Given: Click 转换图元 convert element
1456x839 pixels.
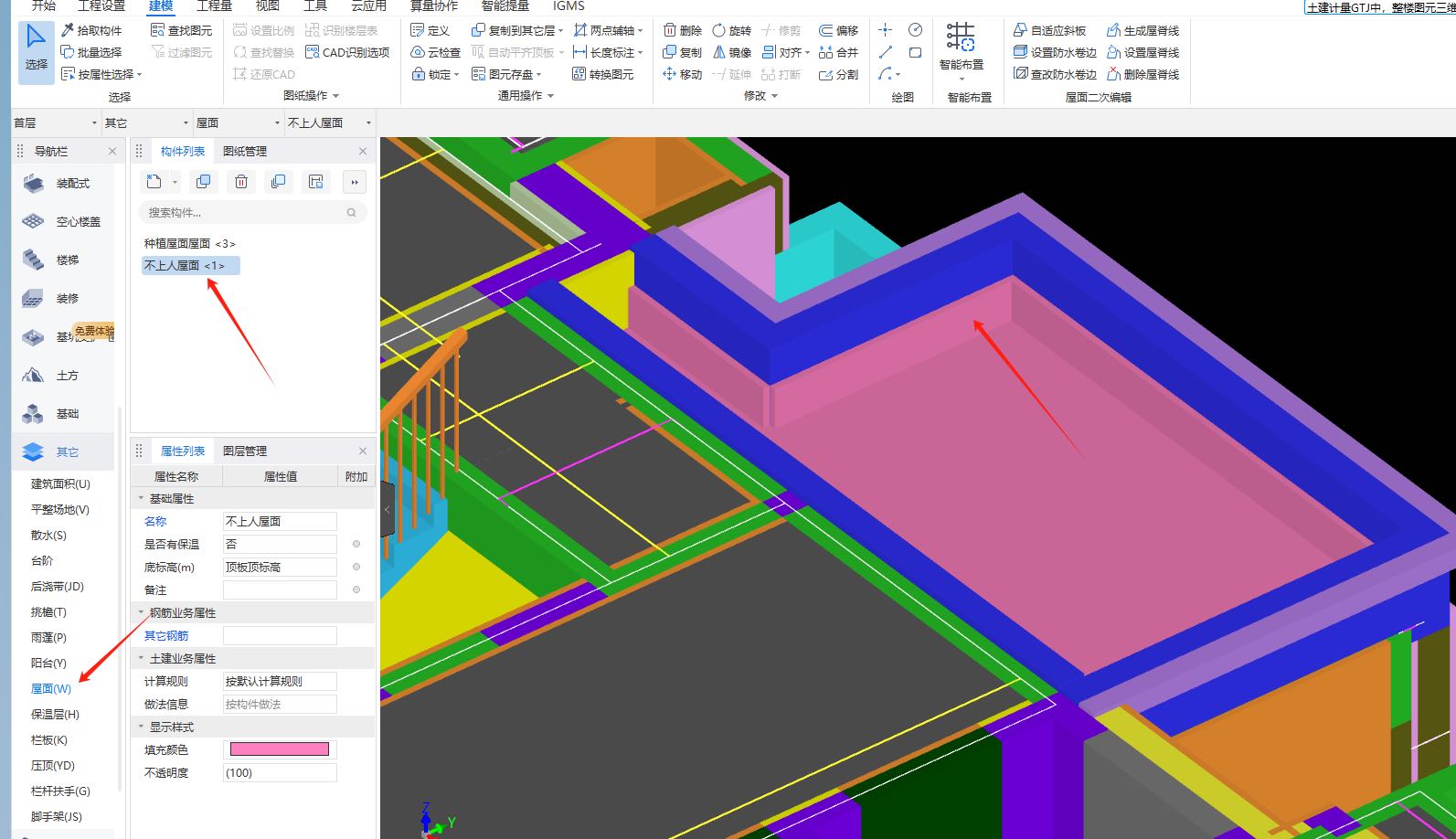Looking at the screenshot, I should pos(603,74).
